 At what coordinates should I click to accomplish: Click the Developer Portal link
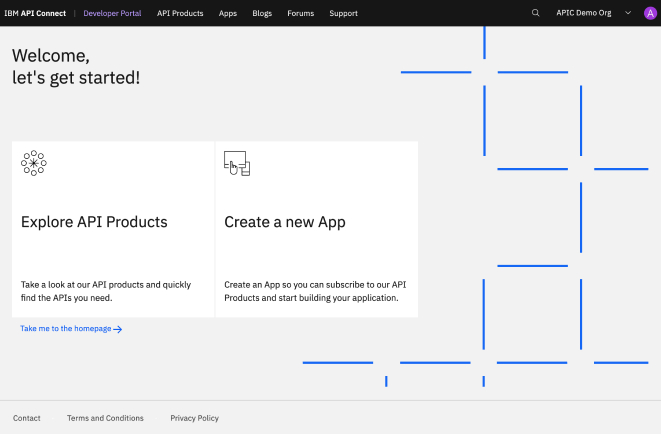tap(113, 13)
